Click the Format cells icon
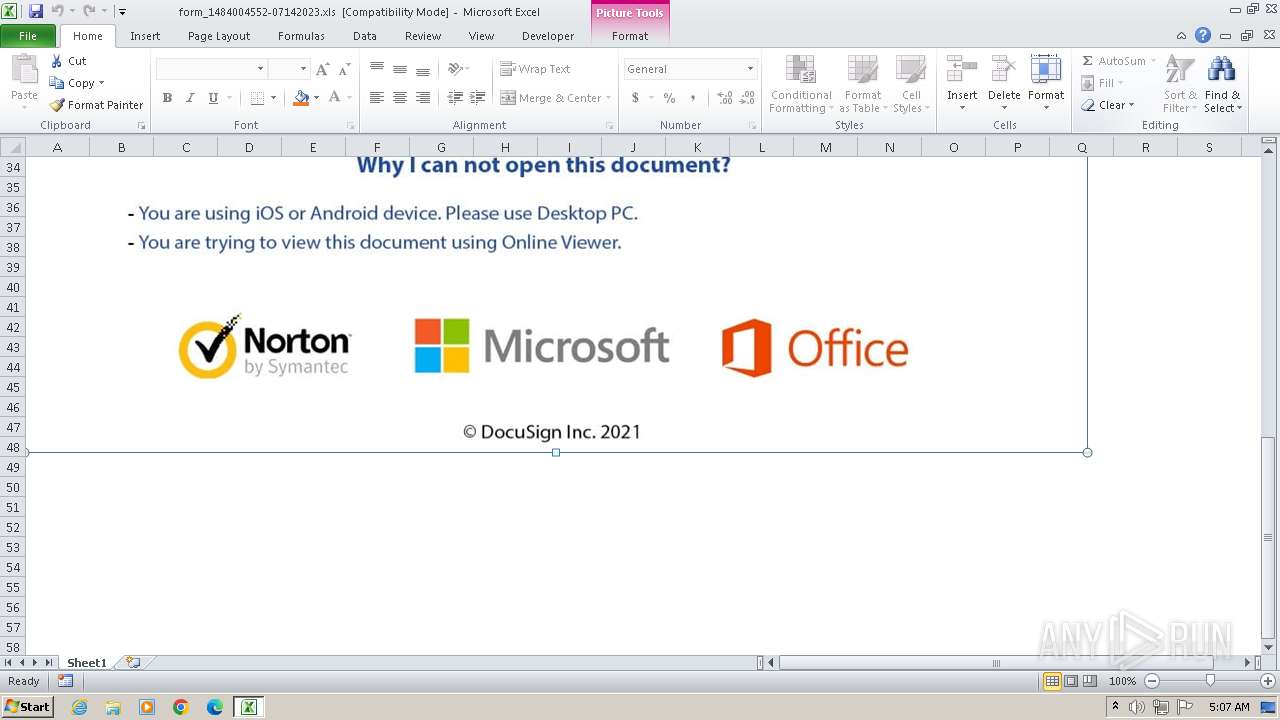1280x720 pixels. point(1046,70)
